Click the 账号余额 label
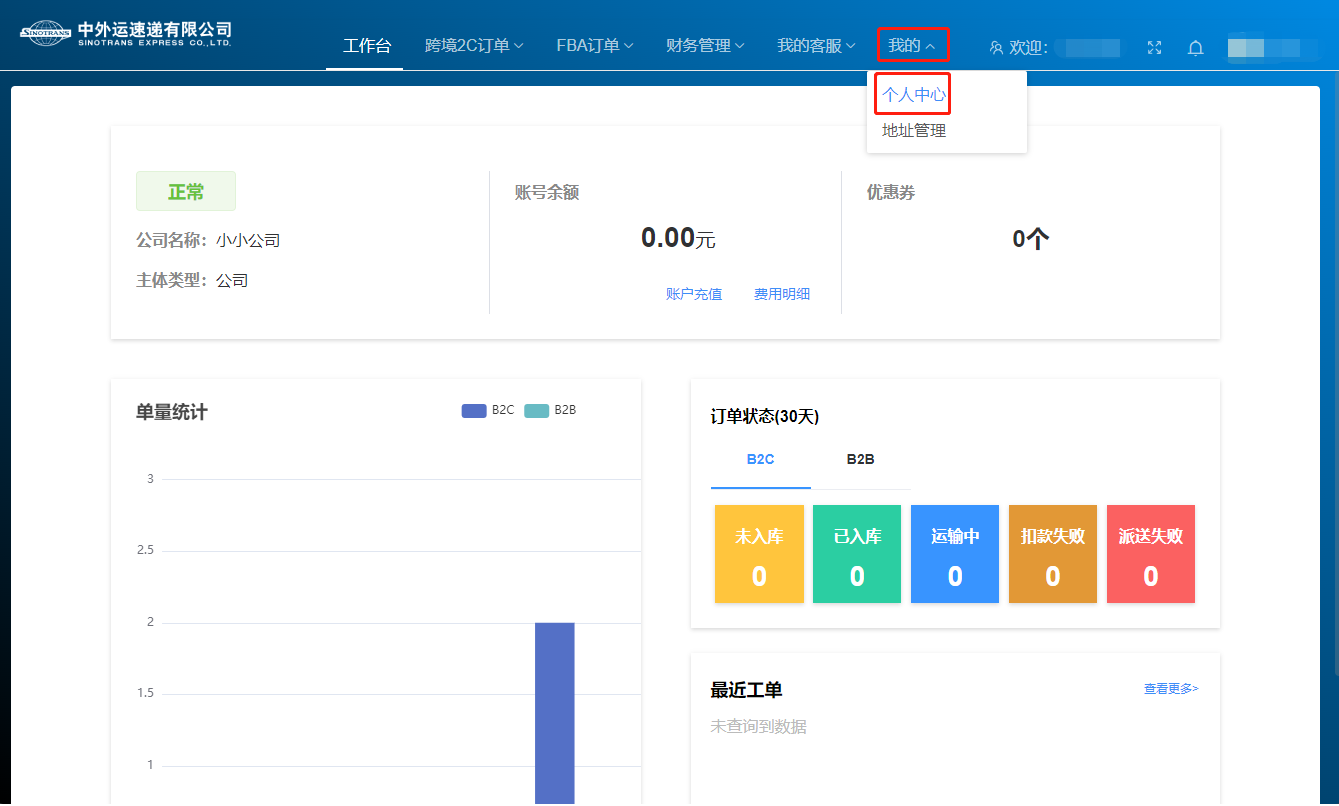 (547, 193)
